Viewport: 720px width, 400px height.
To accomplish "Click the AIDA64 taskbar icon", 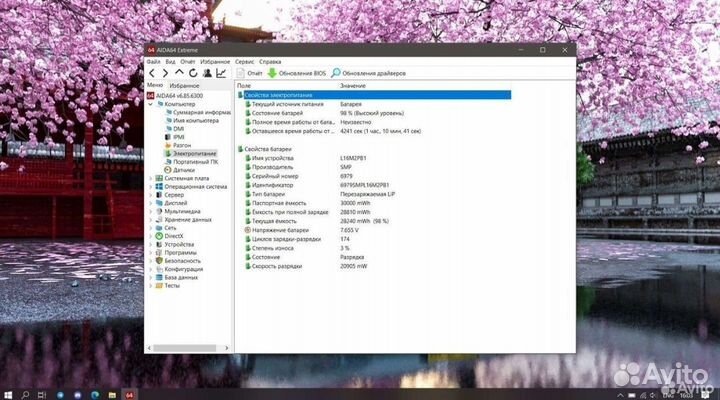I will (129, 394).
